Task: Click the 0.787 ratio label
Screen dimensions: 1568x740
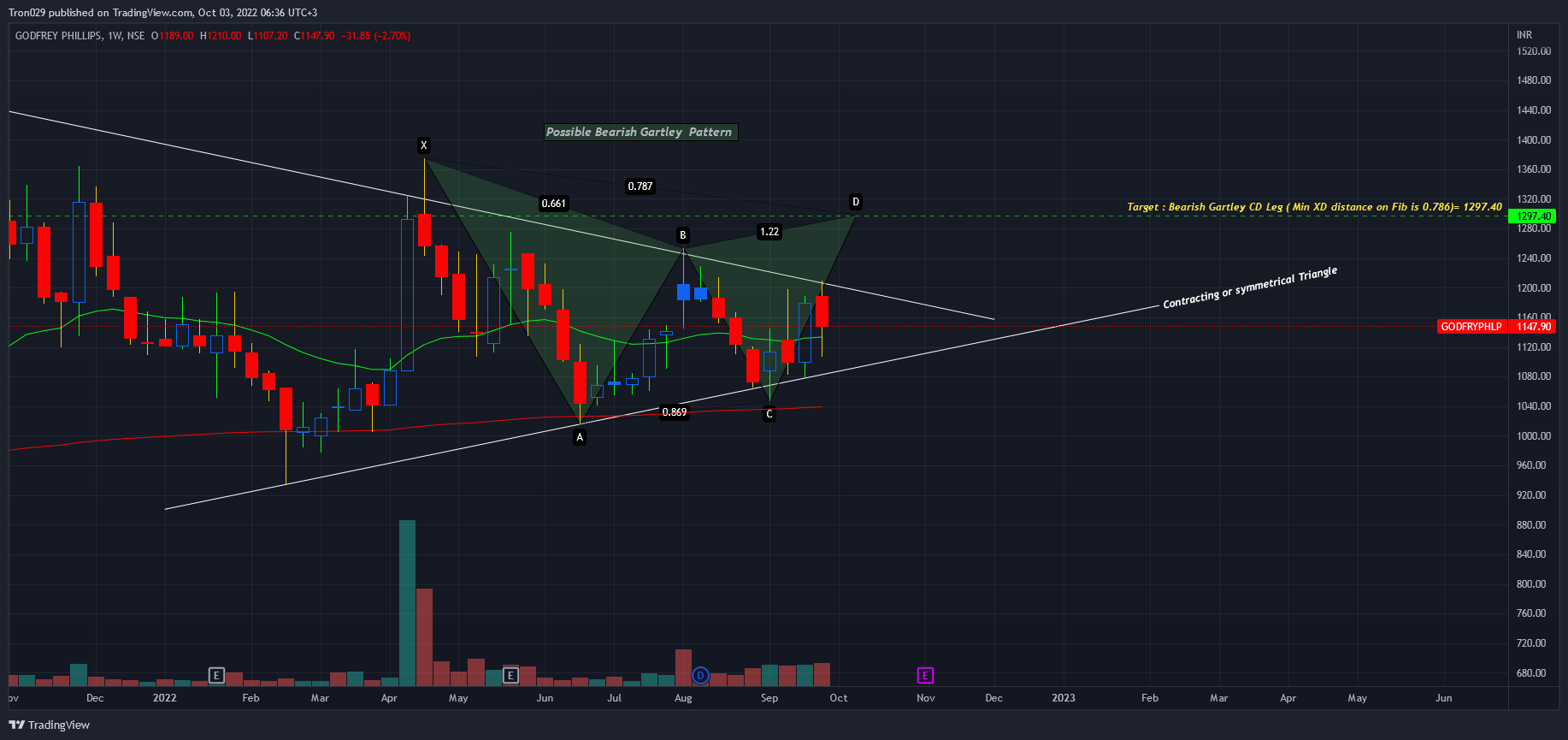Action: [640, 186]
